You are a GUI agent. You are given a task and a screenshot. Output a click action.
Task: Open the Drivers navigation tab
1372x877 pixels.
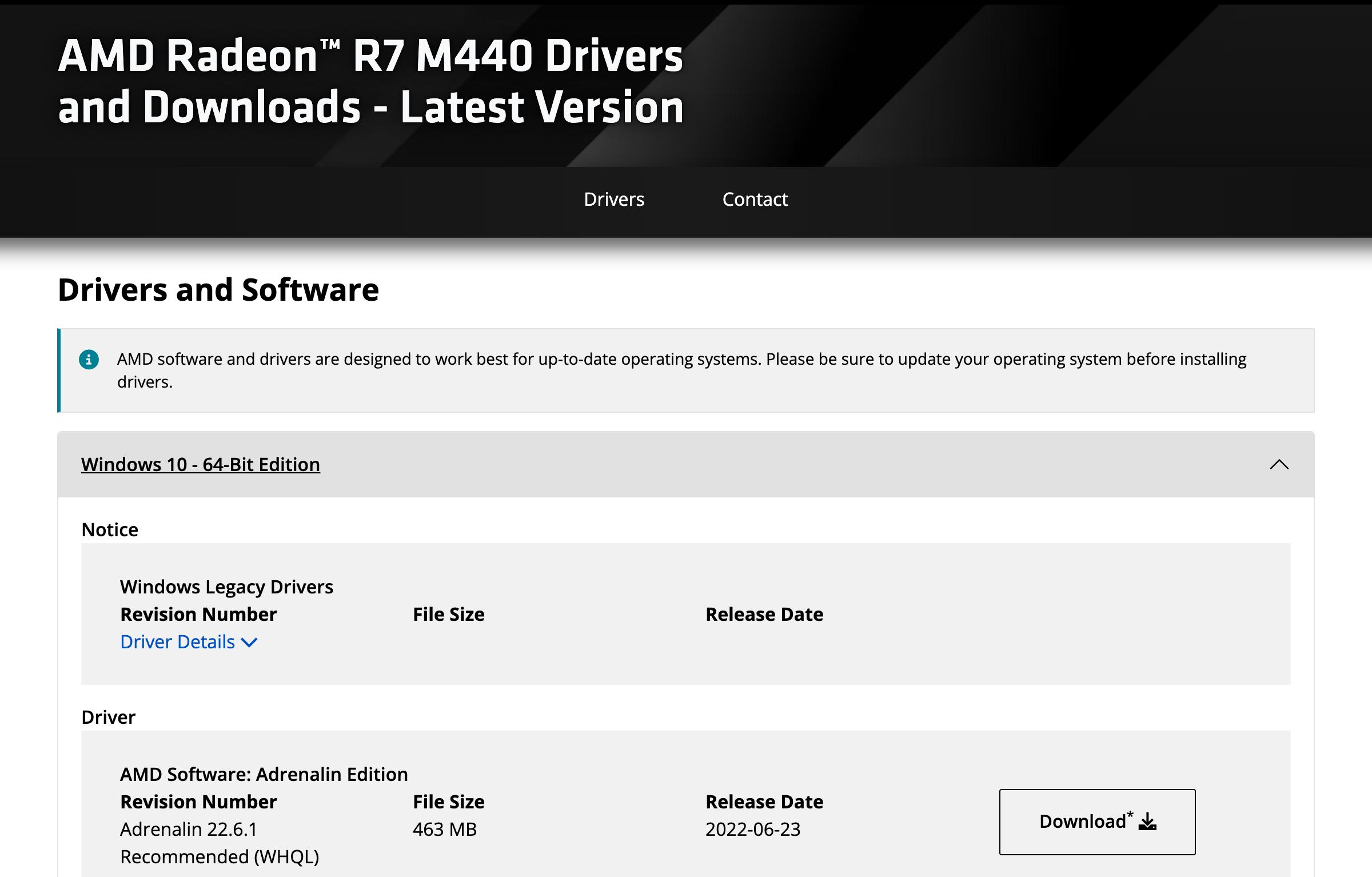click(614, 200)
